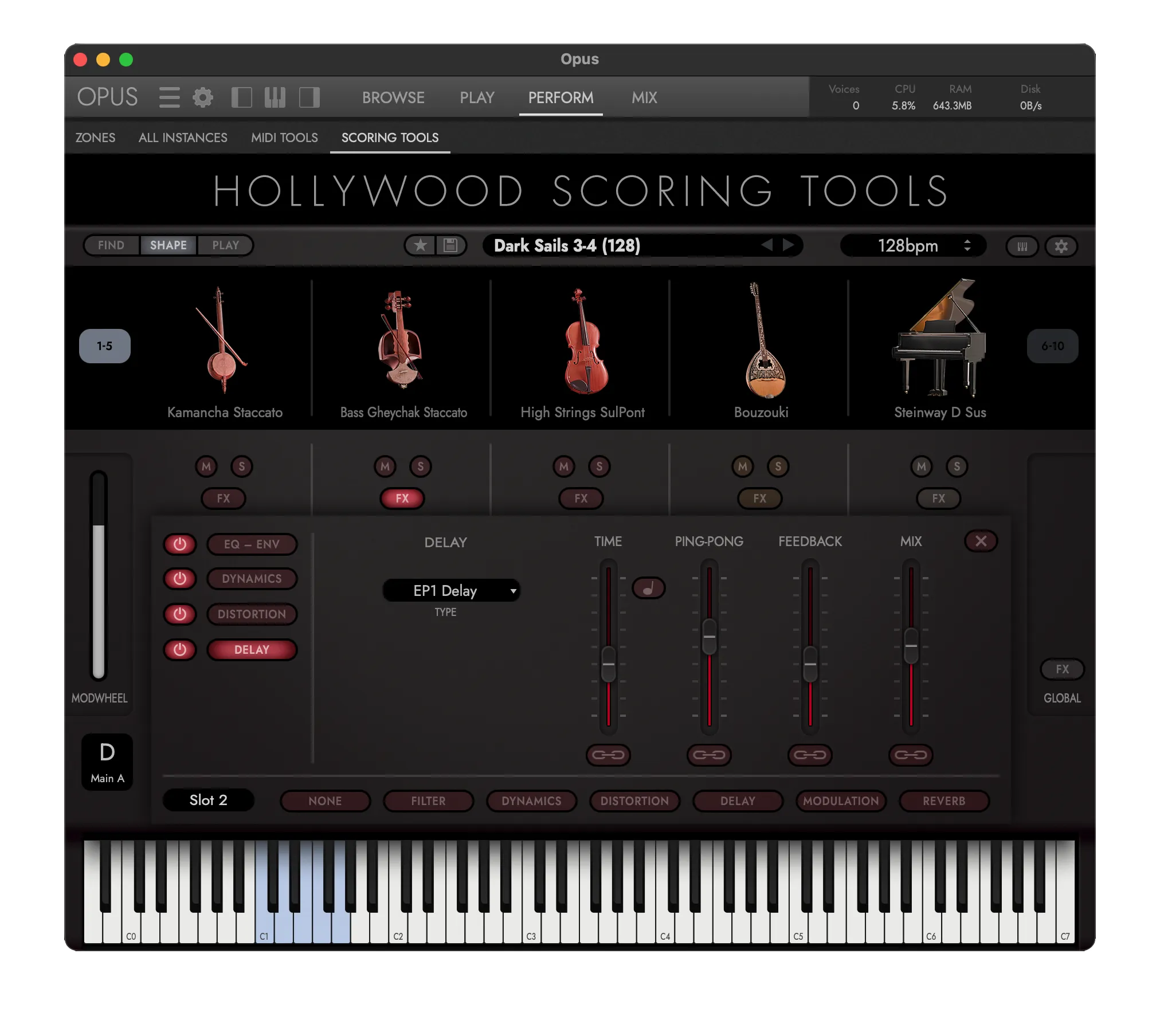Toggle the tempo sync note button by TIME

[x=648, y=588]
